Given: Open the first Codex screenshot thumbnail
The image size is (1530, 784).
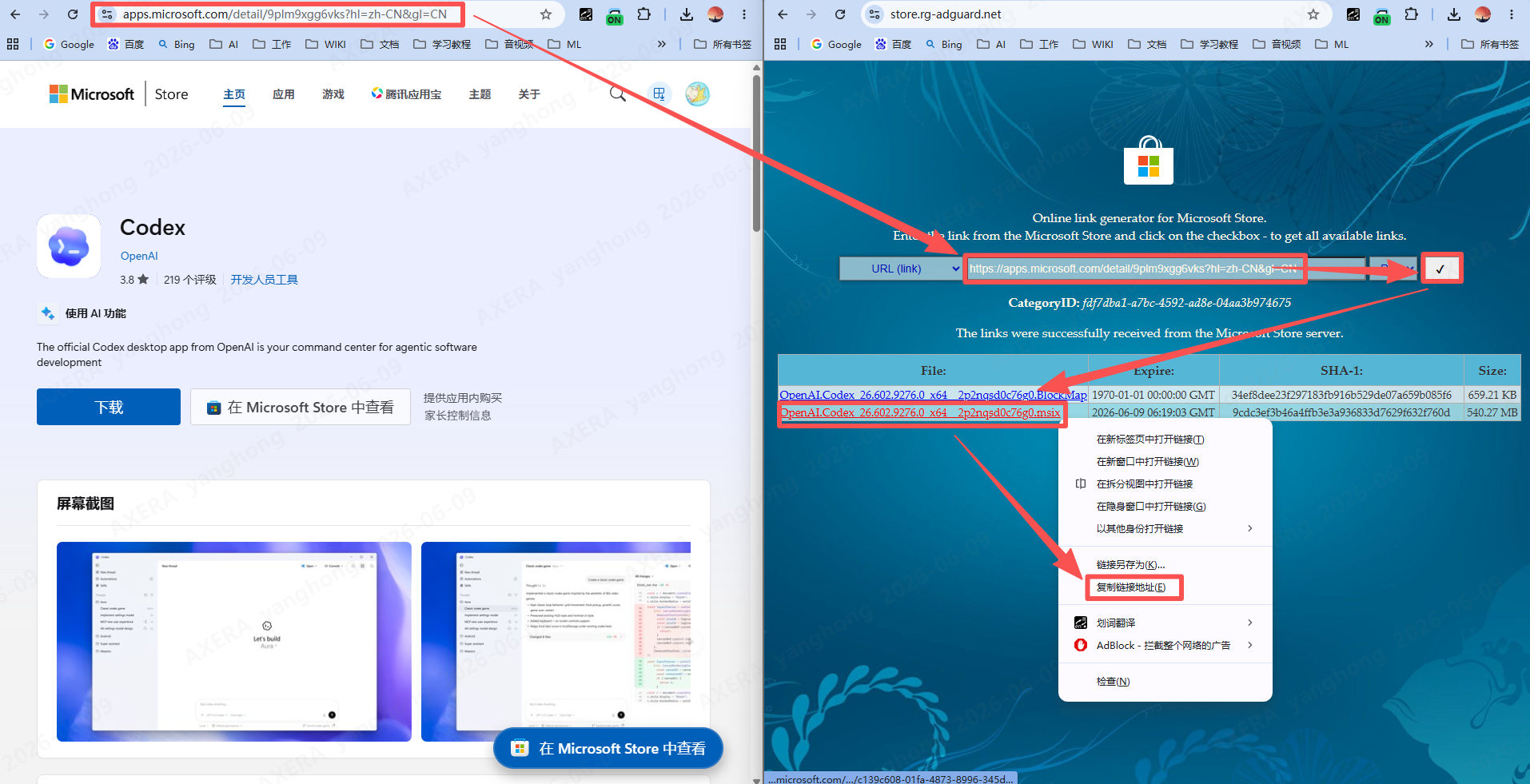Looking at the screenshot, I should coord(234,642).
